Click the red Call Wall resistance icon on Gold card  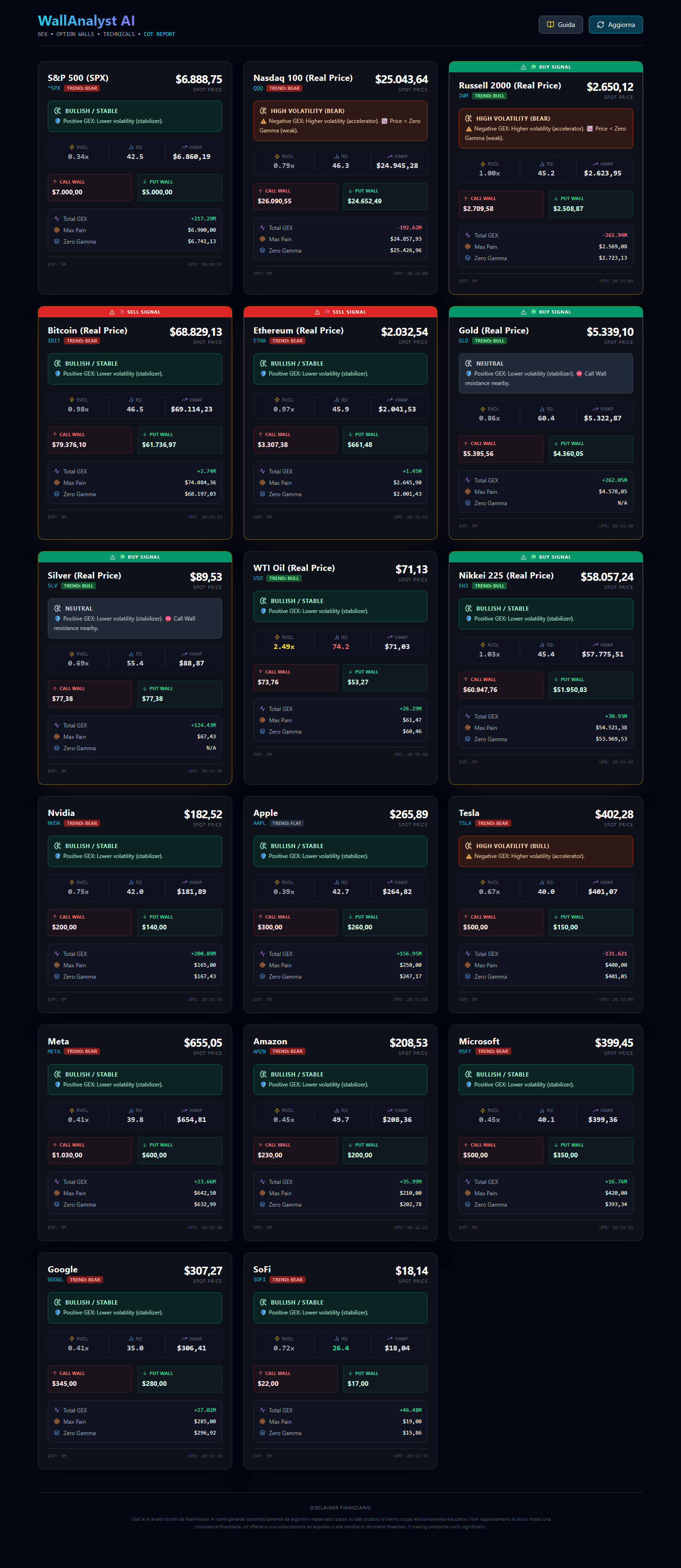click(x=579, y=374)
